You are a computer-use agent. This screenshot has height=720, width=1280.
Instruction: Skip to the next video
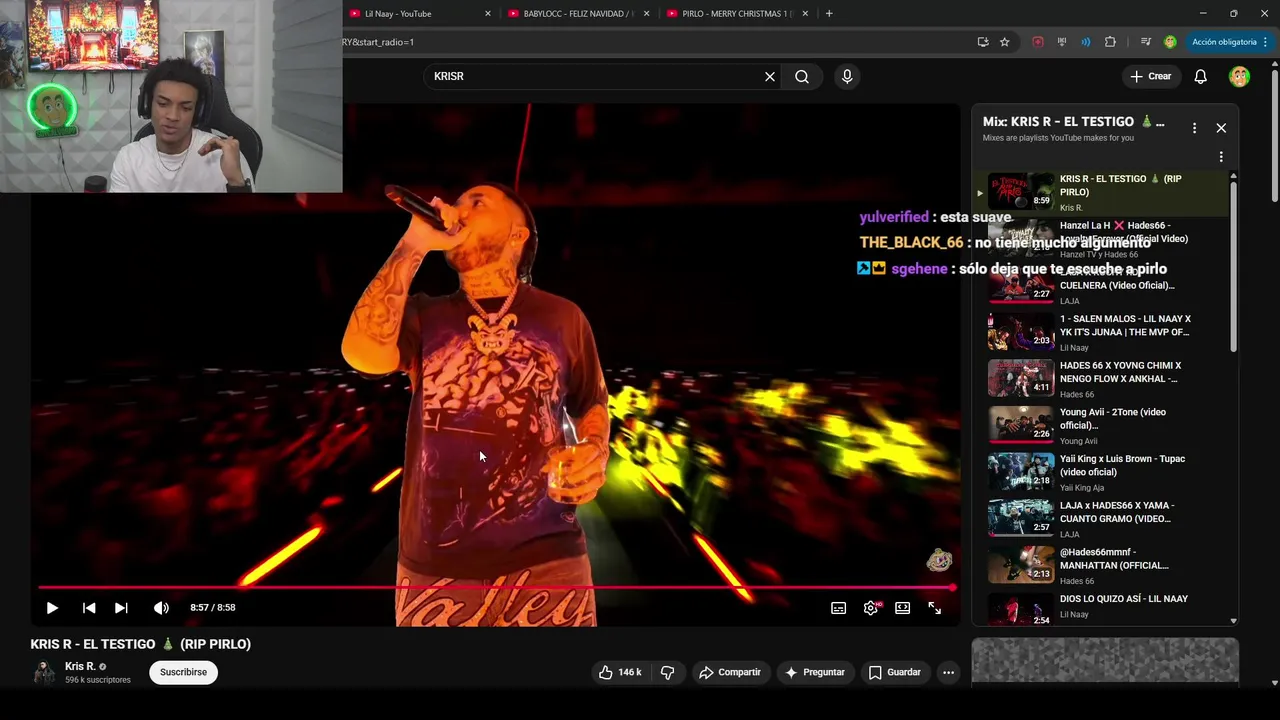121,608
